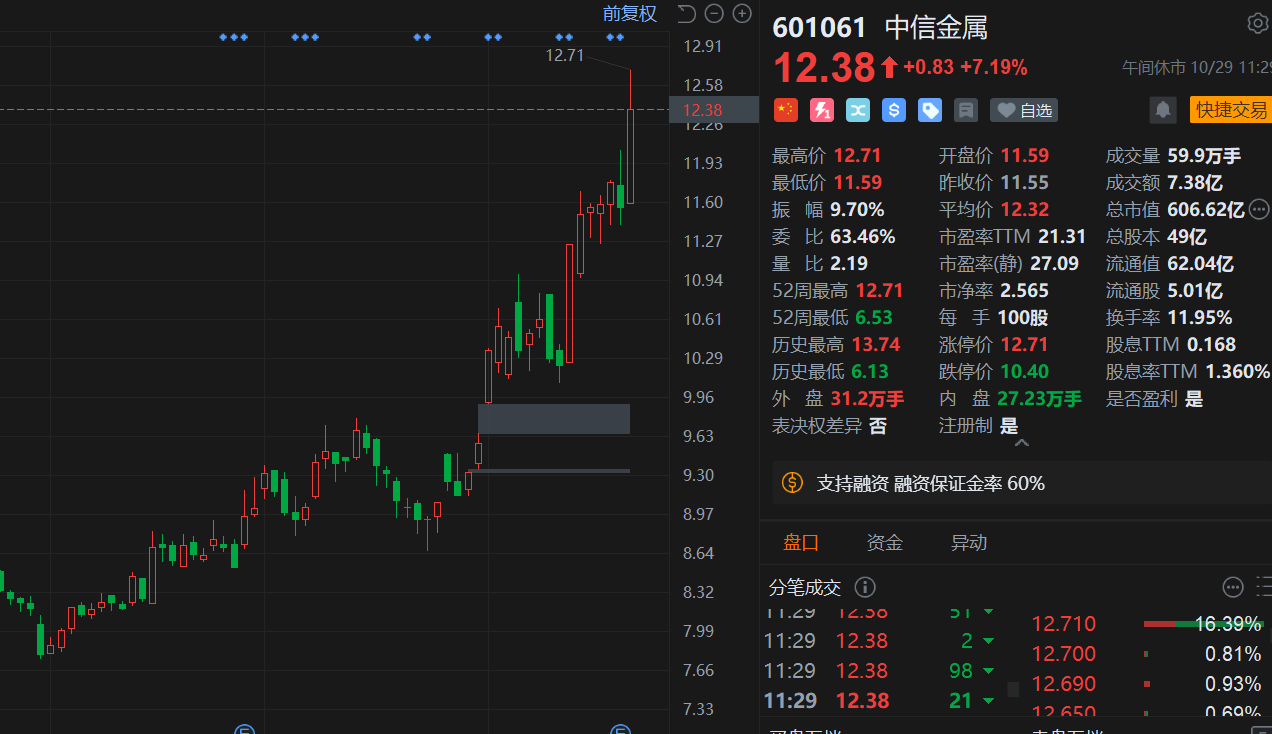The image size is (1272, 734).
Task: Toggle the price alert bell
Action: (x=1163, y=110)
